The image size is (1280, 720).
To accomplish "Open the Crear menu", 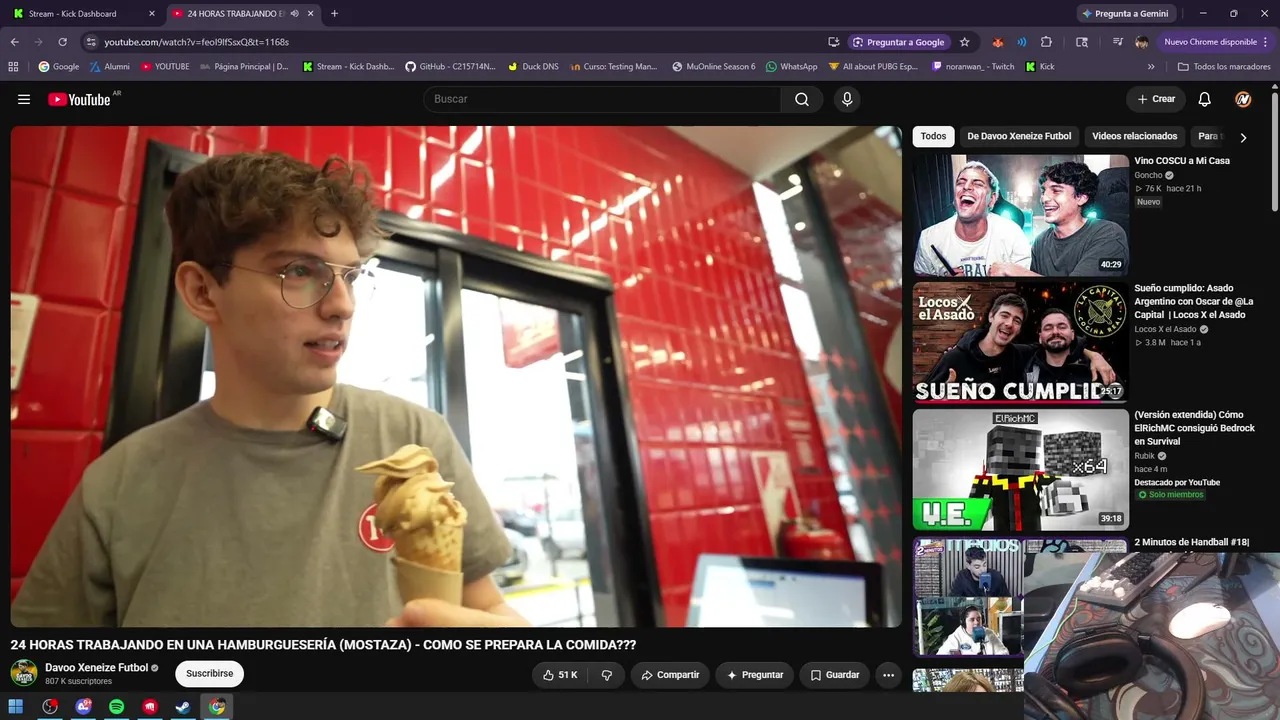I will 1156,99.
